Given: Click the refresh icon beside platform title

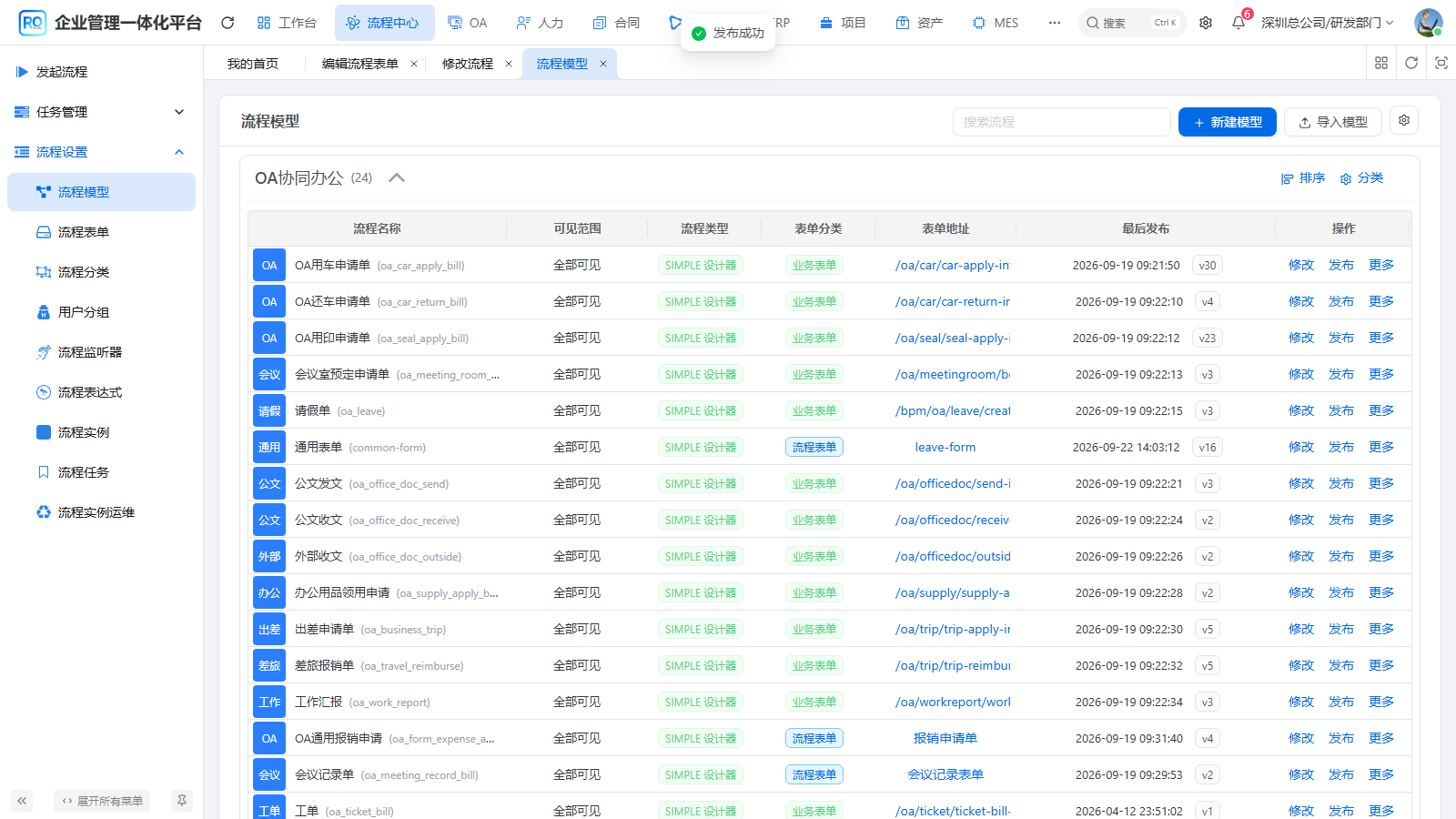Looking at the screenshot, I should (227, 23).
